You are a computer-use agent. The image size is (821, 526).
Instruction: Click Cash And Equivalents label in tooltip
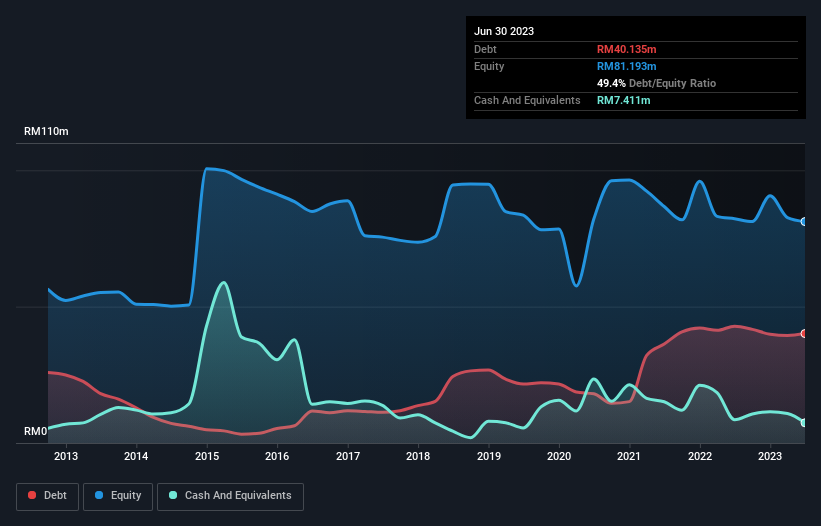(x=527, y=100)
